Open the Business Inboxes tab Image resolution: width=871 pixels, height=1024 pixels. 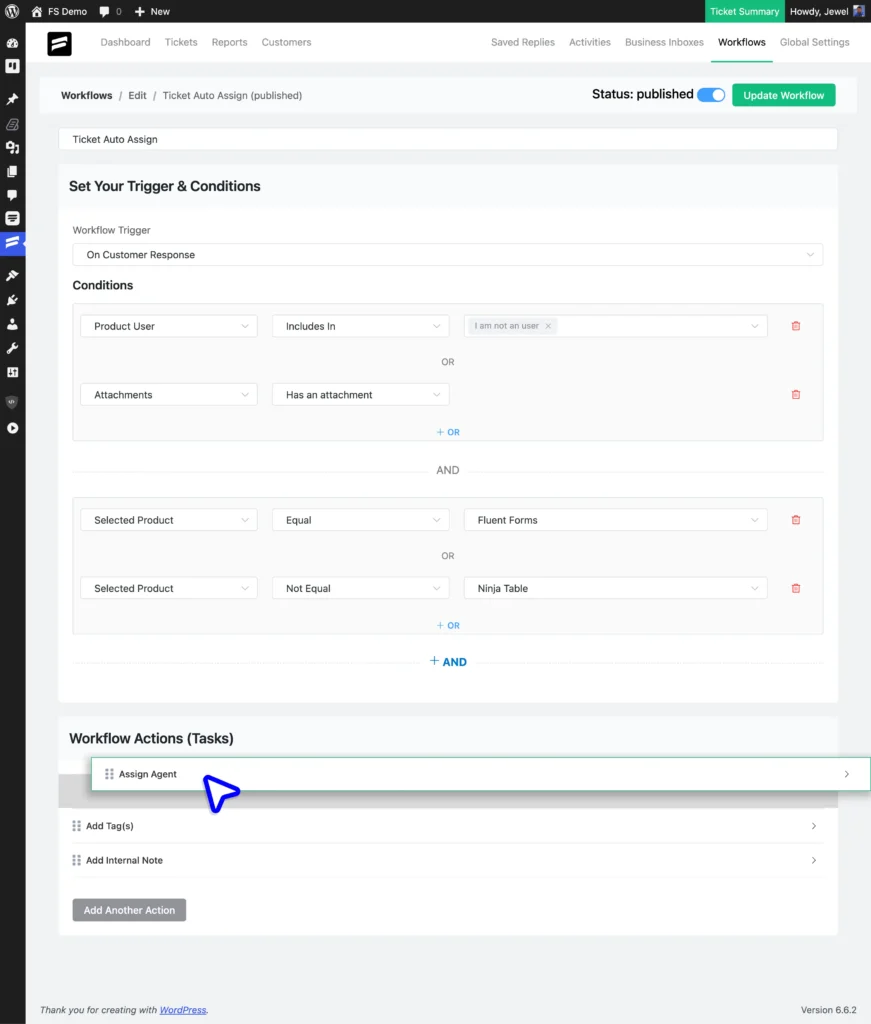664,42
